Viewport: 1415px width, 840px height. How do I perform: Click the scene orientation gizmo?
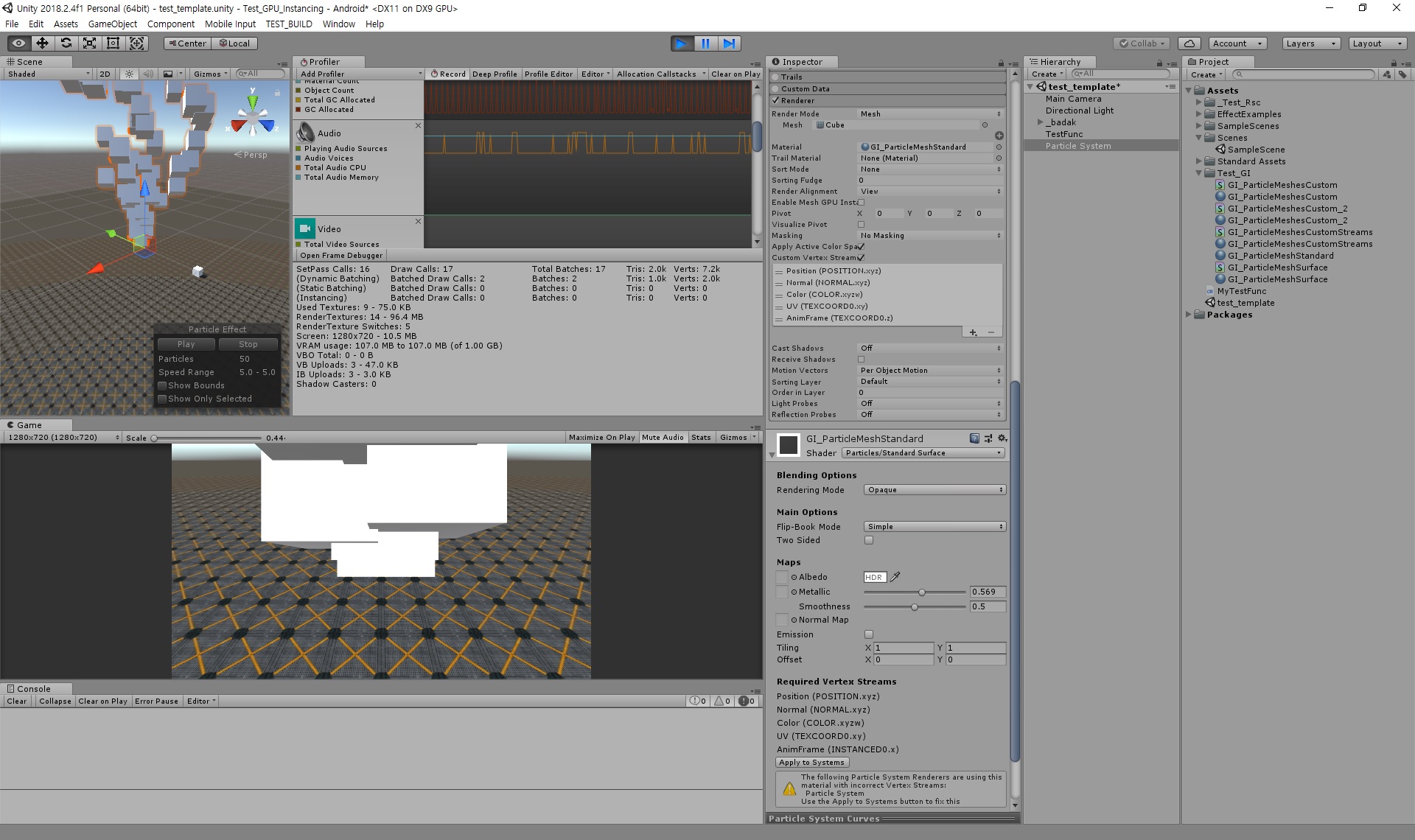pos(253,119)
